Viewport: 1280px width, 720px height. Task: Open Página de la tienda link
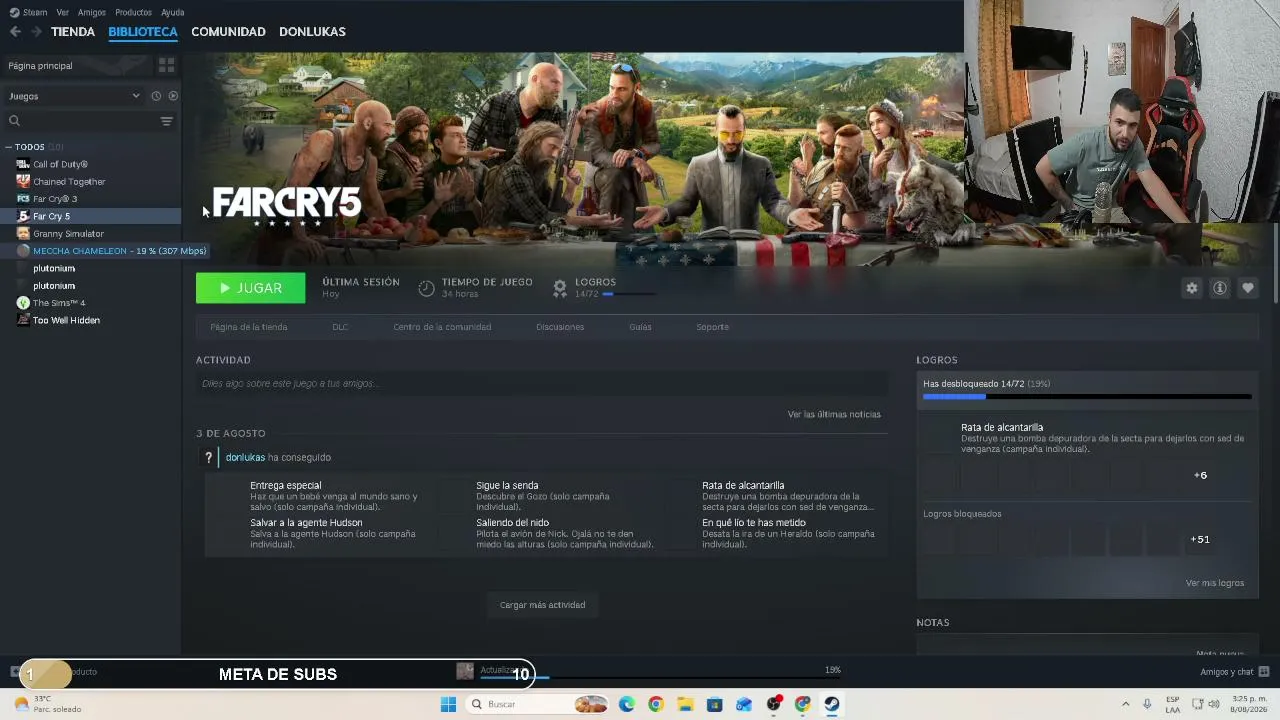click(249, 327)
